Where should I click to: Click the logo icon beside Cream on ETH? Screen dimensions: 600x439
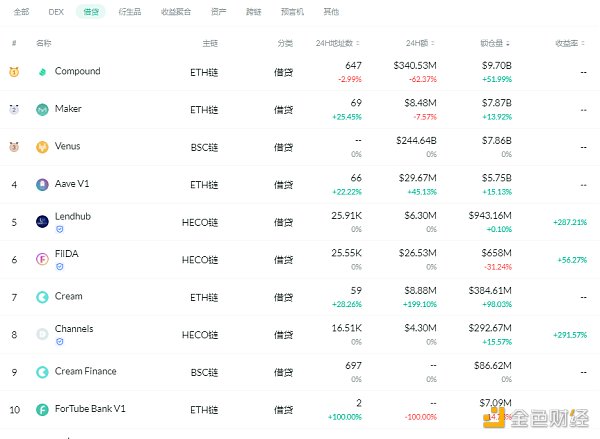pos(42,297)
